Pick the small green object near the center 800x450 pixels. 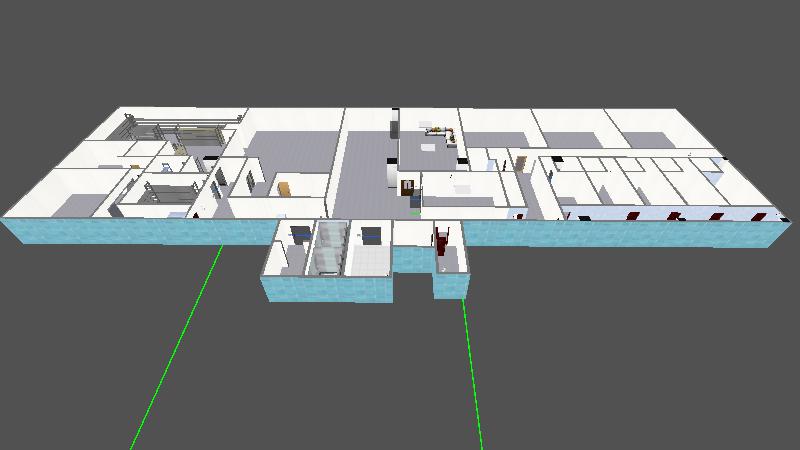[415, 212]
